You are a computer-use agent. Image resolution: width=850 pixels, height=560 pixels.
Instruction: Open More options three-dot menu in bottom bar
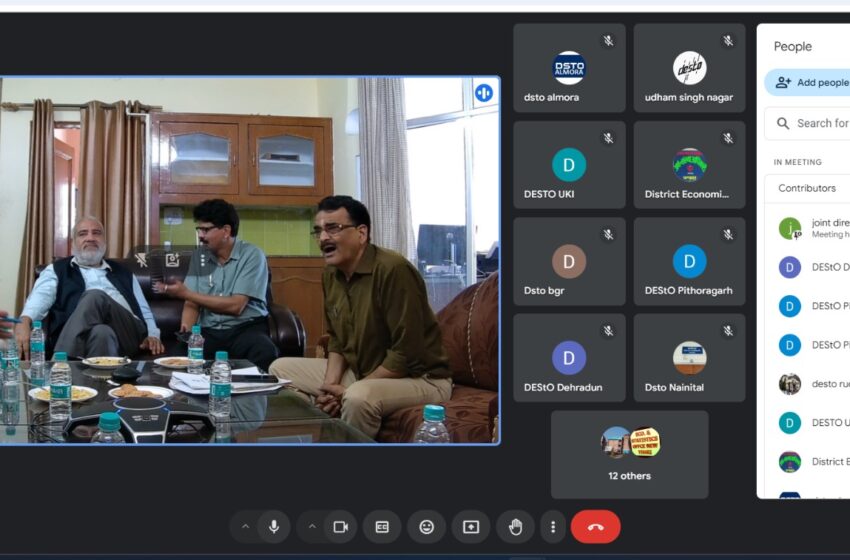tap(553, 527)
